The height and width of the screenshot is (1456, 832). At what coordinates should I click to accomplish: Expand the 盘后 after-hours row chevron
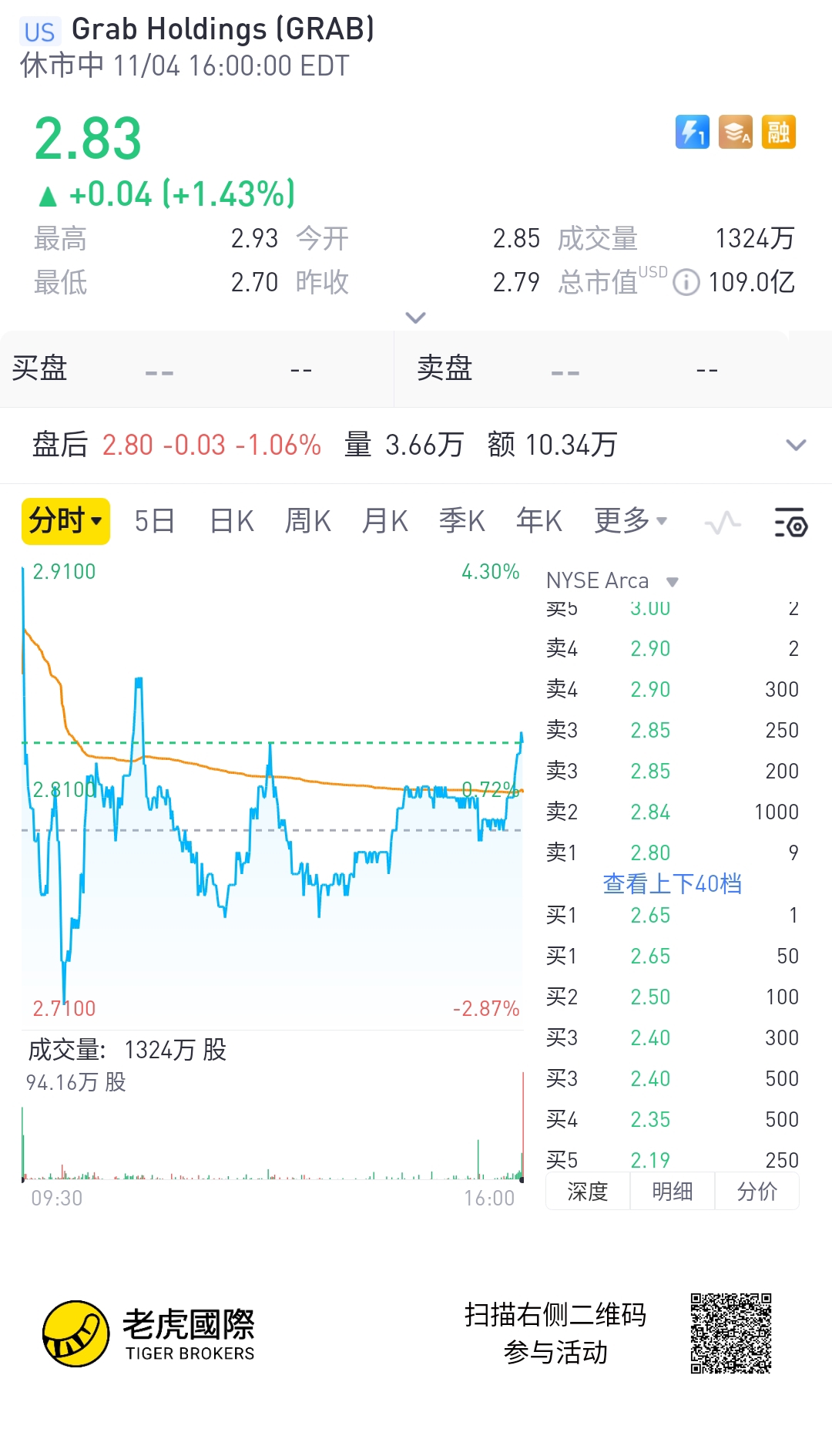795,445
